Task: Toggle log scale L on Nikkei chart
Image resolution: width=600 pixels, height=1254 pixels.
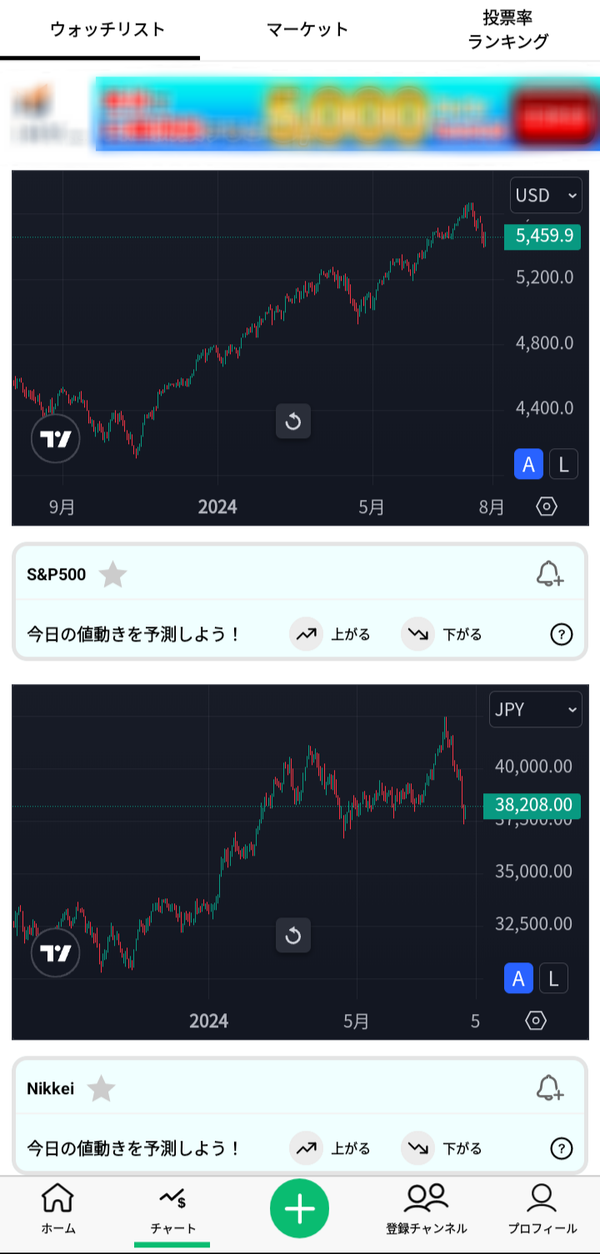Action: 553,978
